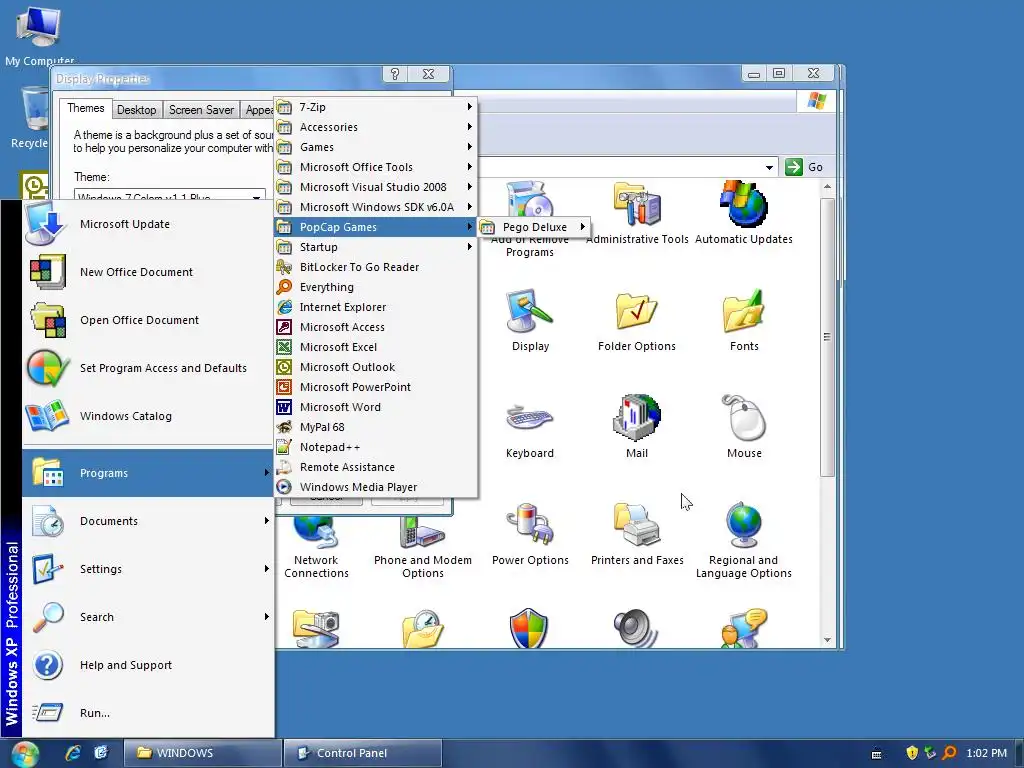Open Help and Support

(x=148, y=665)
